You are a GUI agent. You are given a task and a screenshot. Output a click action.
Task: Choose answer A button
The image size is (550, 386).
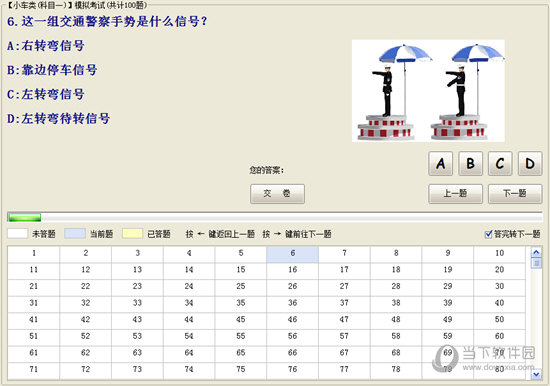click(x=441, y=164)
